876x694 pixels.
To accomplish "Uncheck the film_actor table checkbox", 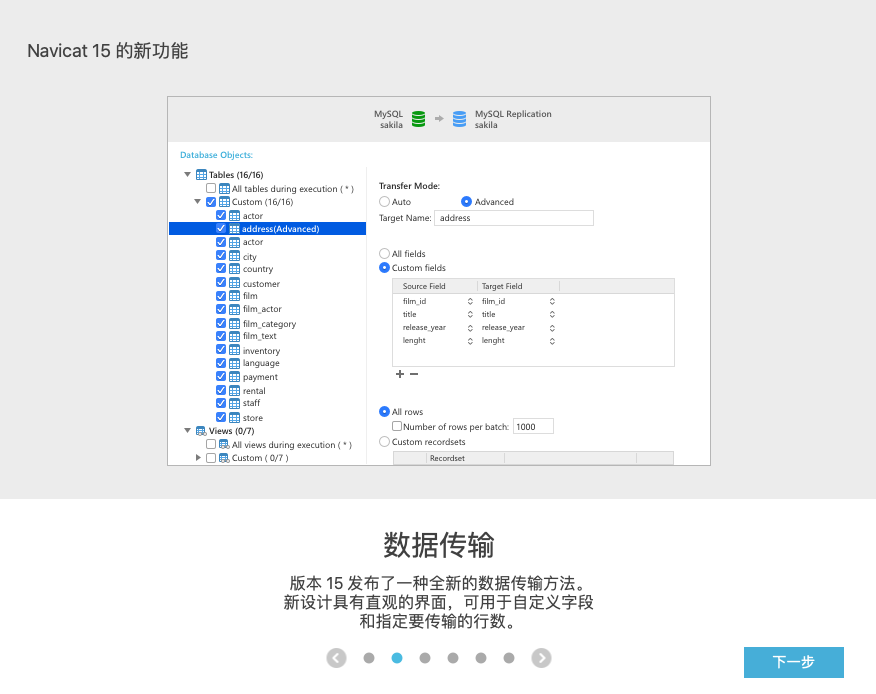I will pos(221,309).
